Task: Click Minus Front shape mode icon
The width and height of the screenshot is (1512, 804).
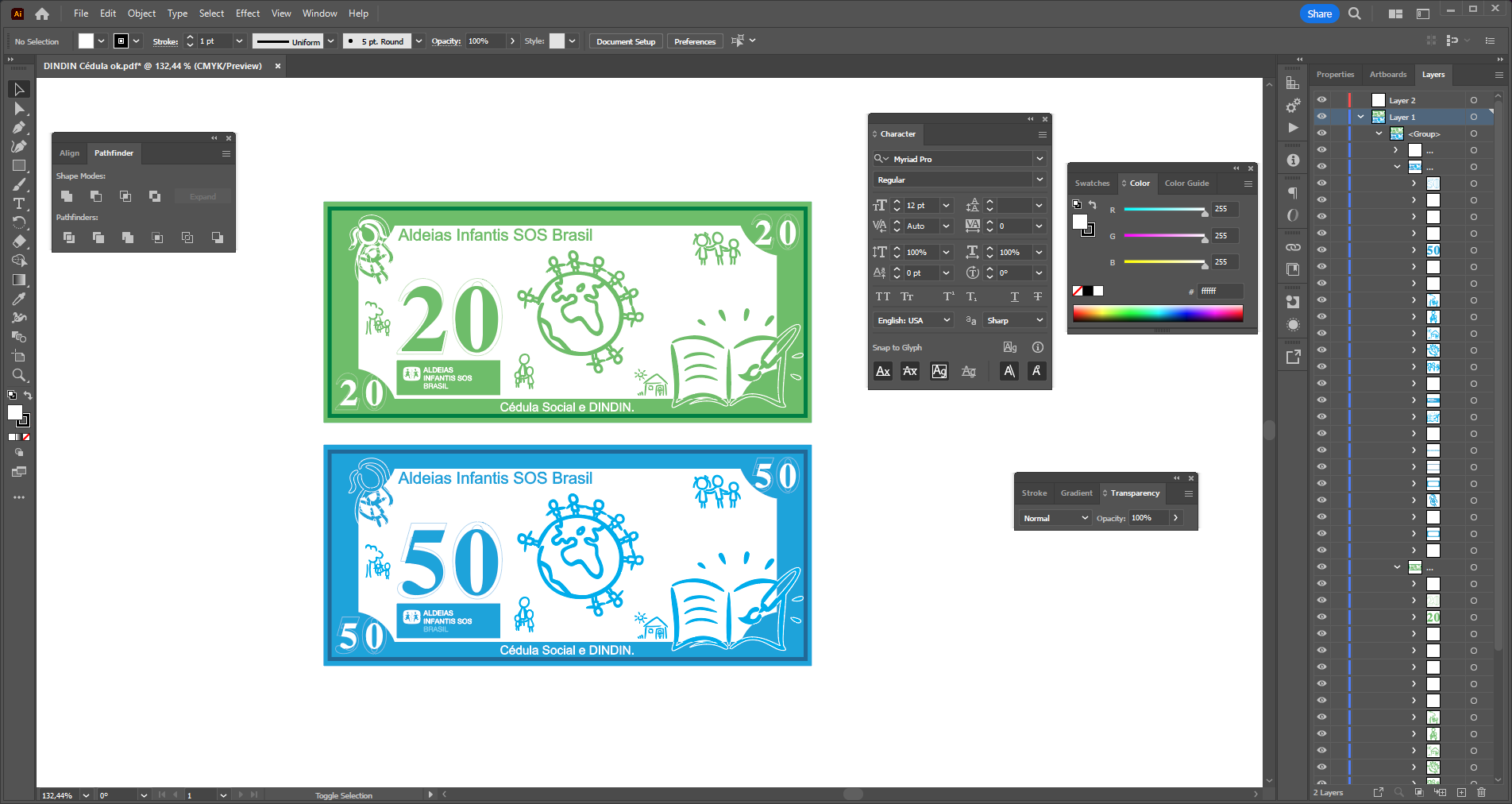Action: click(96, 196)
